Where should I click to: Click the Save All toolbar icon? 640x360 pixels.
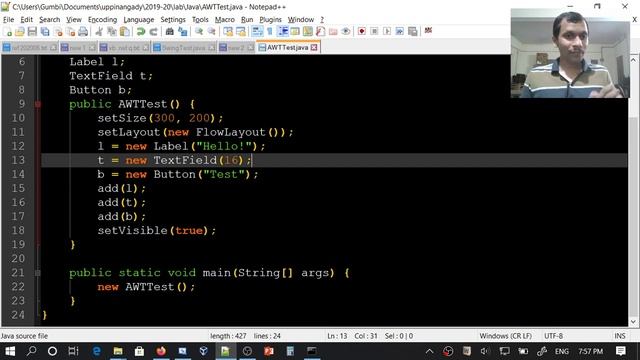tap(45, 31)
